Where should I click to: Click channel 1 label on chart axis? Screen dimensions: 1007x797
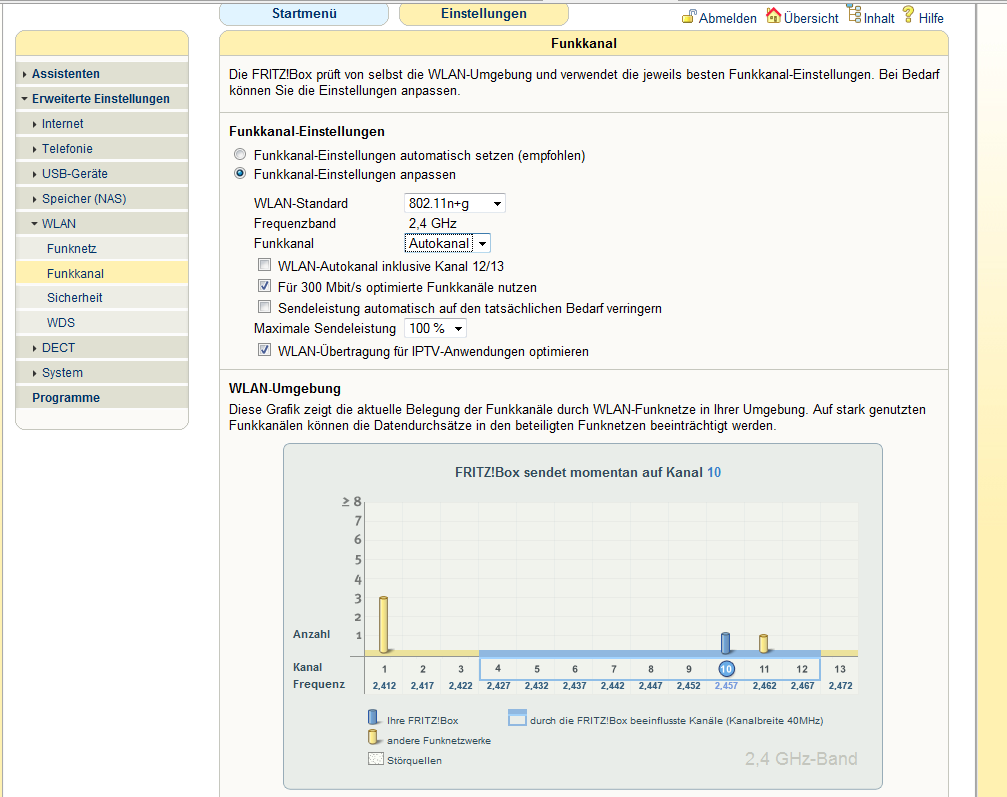[x=384, y=669]
